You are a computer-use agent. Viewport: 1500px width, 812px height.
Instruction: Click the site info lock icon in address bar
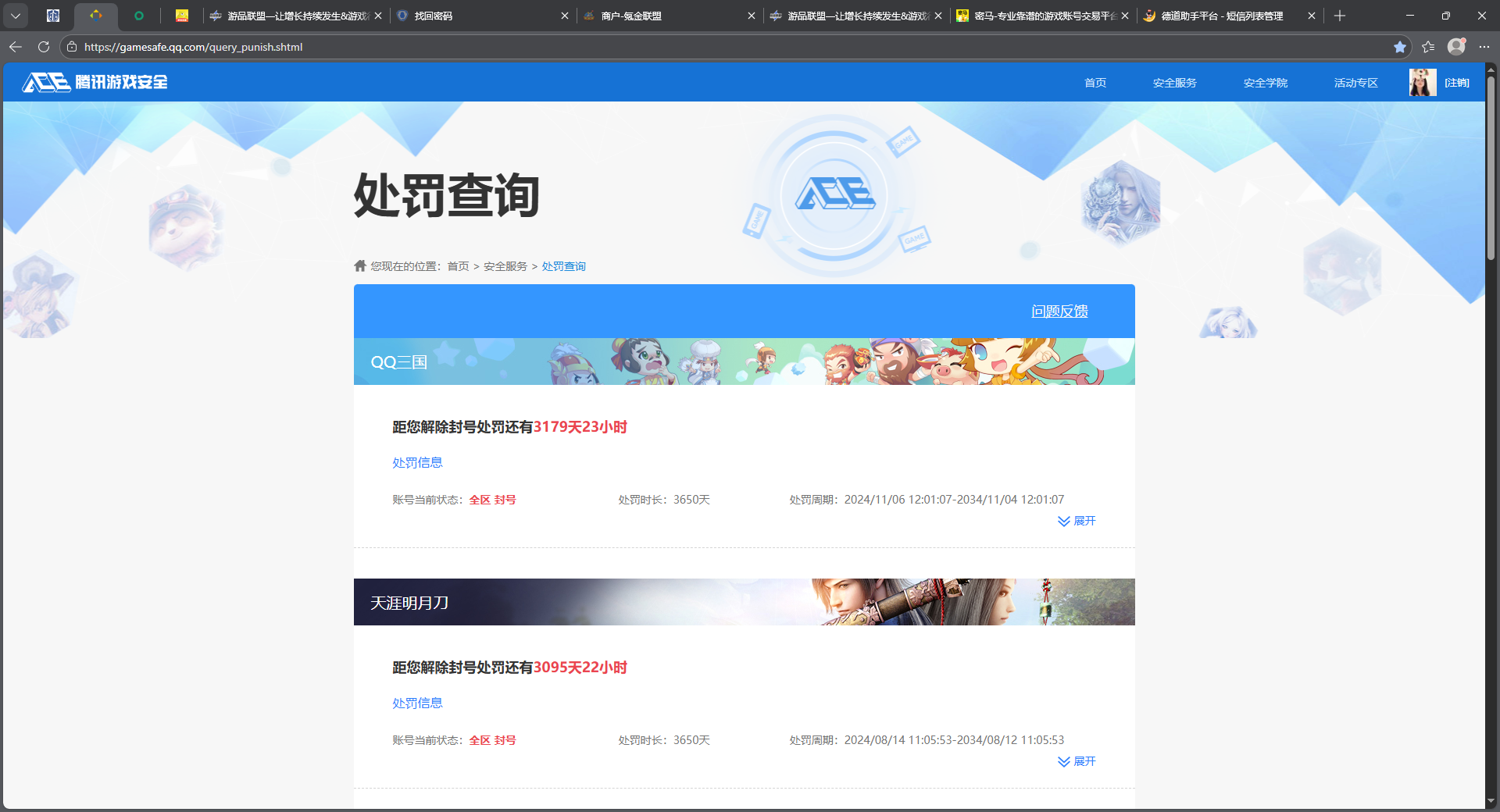(x=71, y=47)
